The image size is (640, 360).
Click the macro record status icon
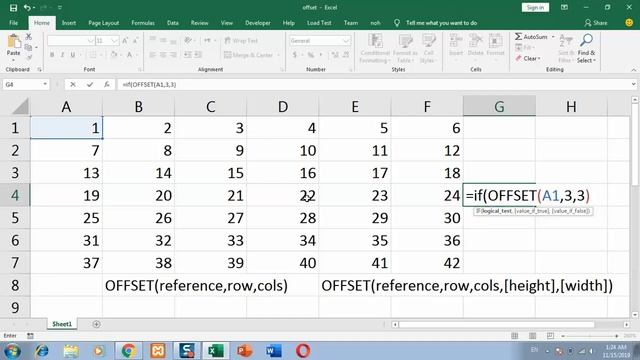point(30,336)
